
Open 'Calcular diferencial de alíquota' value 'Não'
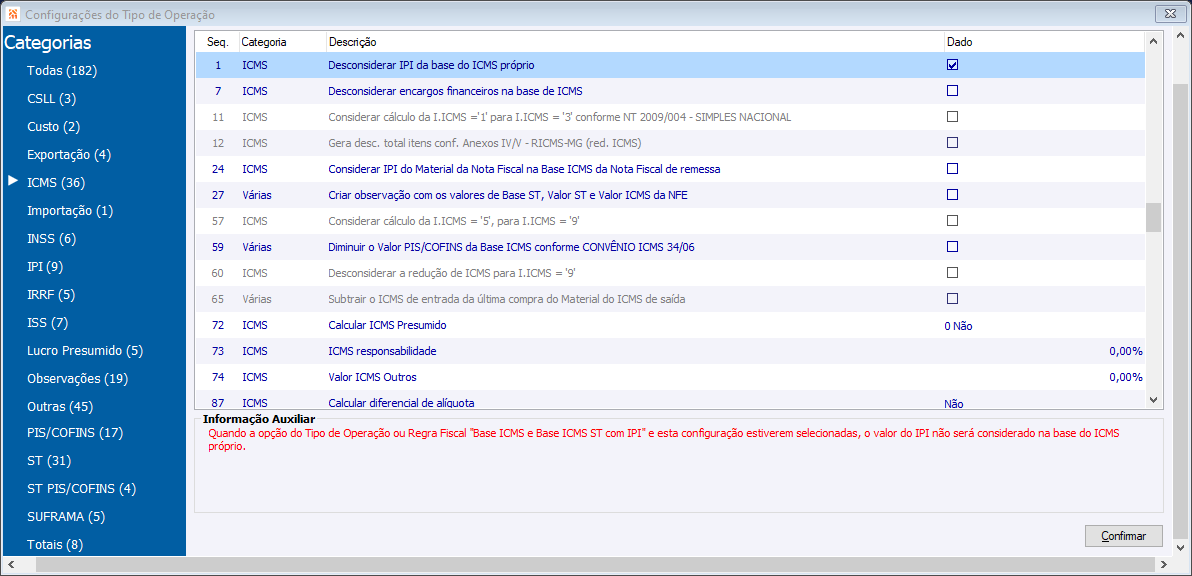[953, 404]
